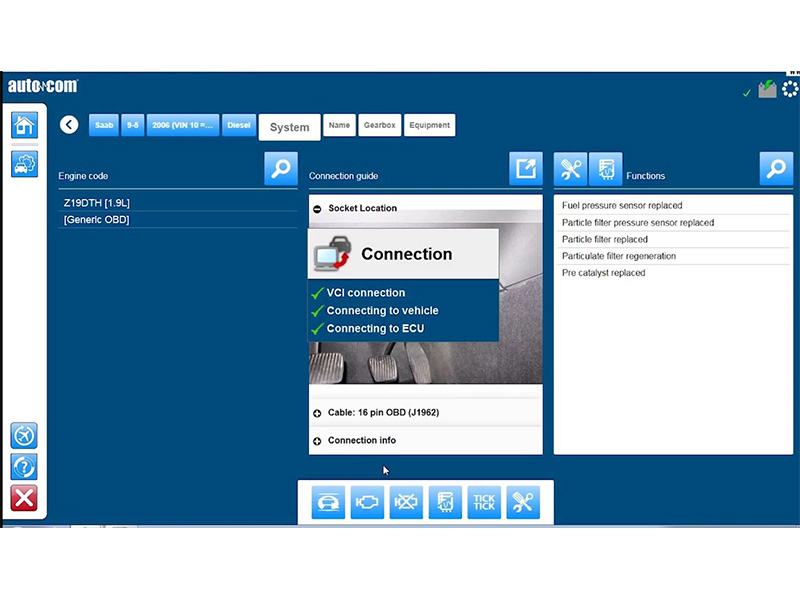Select the Diesel breadcrumb
Viewport: 800px width, 600px height.
(x=239, y=125)
